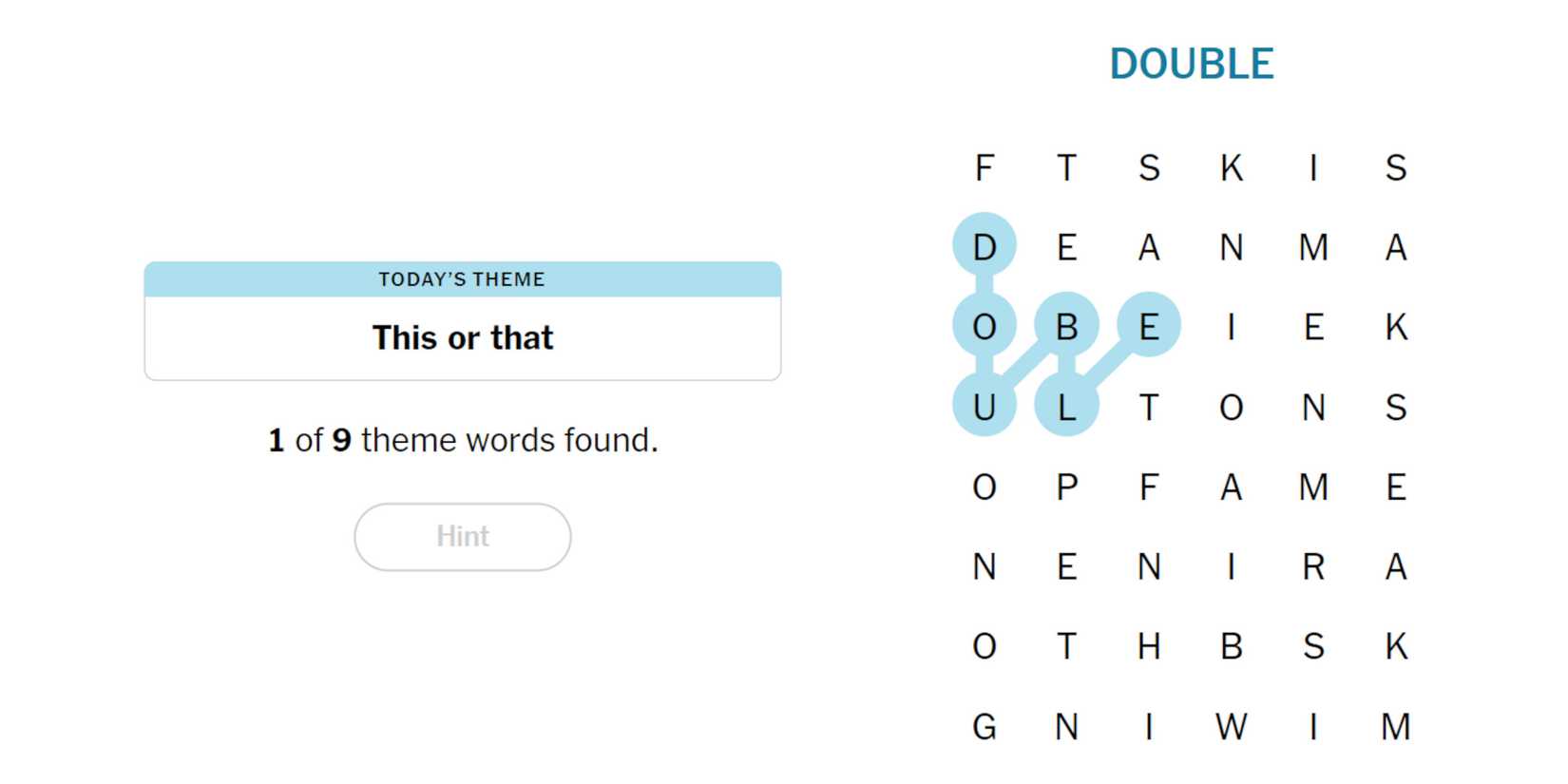Tap the highlighted letter B

coord(1066,327)
